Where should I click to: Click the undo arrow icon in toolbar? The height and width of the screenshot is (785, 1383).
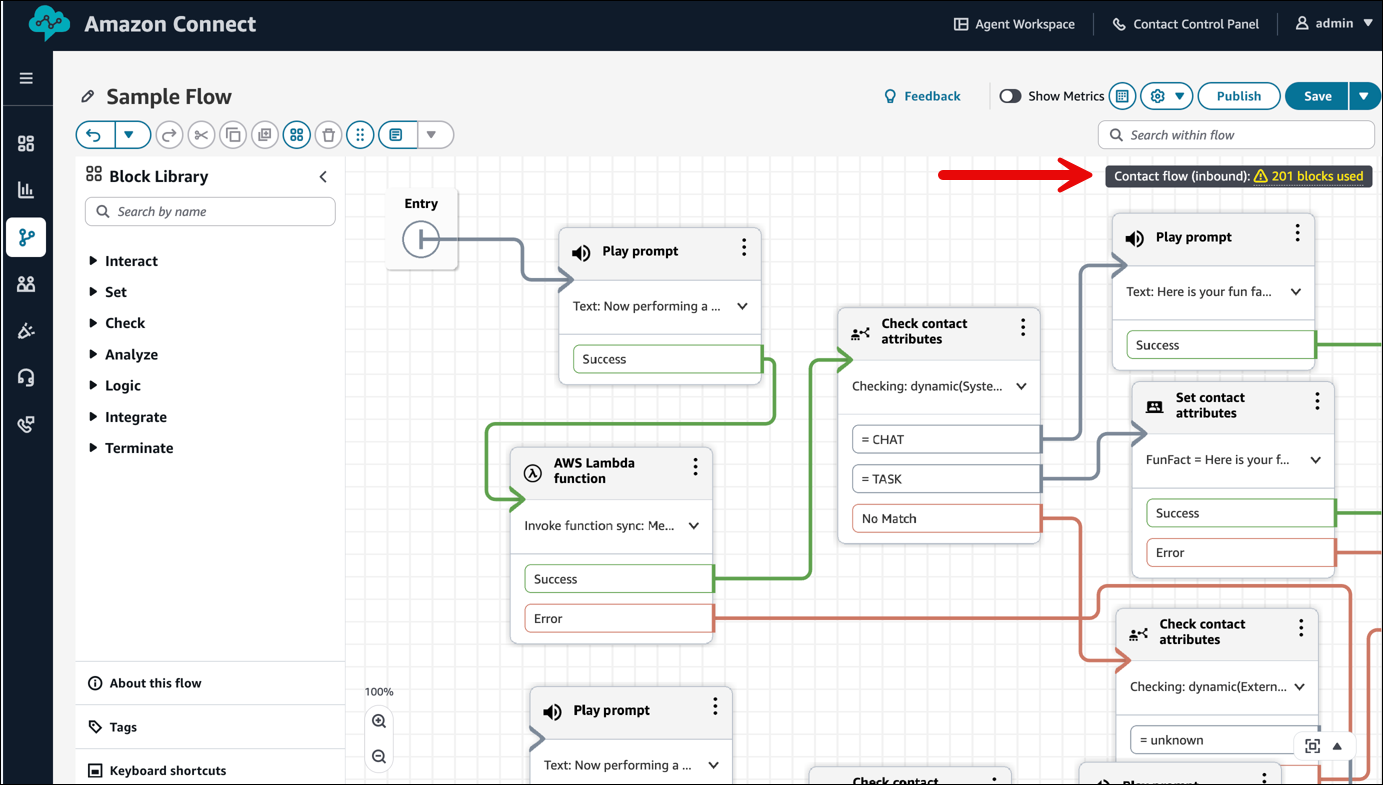point(94,135)
